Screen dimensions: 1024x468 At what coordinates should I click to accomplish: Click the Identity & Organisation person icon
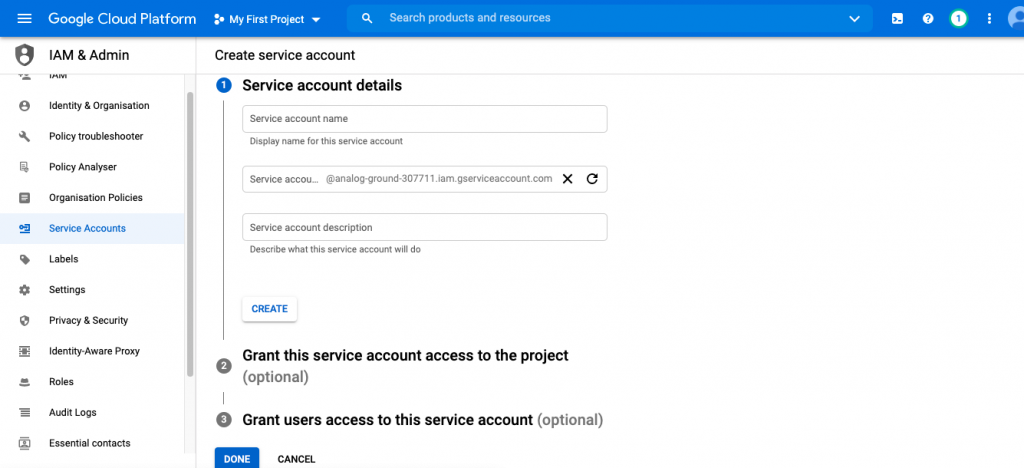tap(25, 106)
